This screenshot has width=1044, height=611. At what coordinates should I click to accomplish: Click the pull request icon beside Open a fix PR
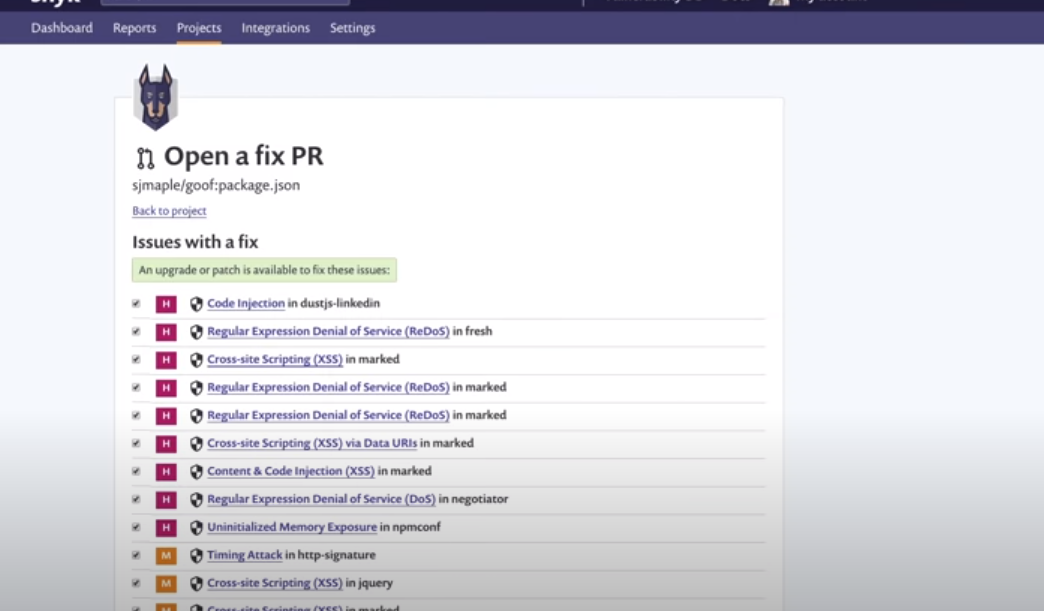[x=145, y=158]
